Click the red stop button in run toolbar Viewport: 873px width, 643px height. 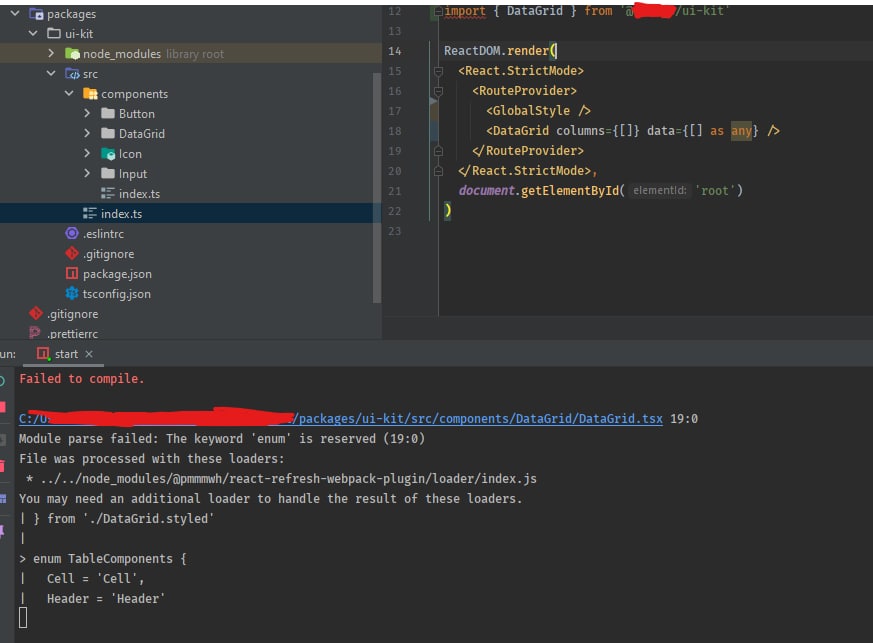(x=2, y=407)
